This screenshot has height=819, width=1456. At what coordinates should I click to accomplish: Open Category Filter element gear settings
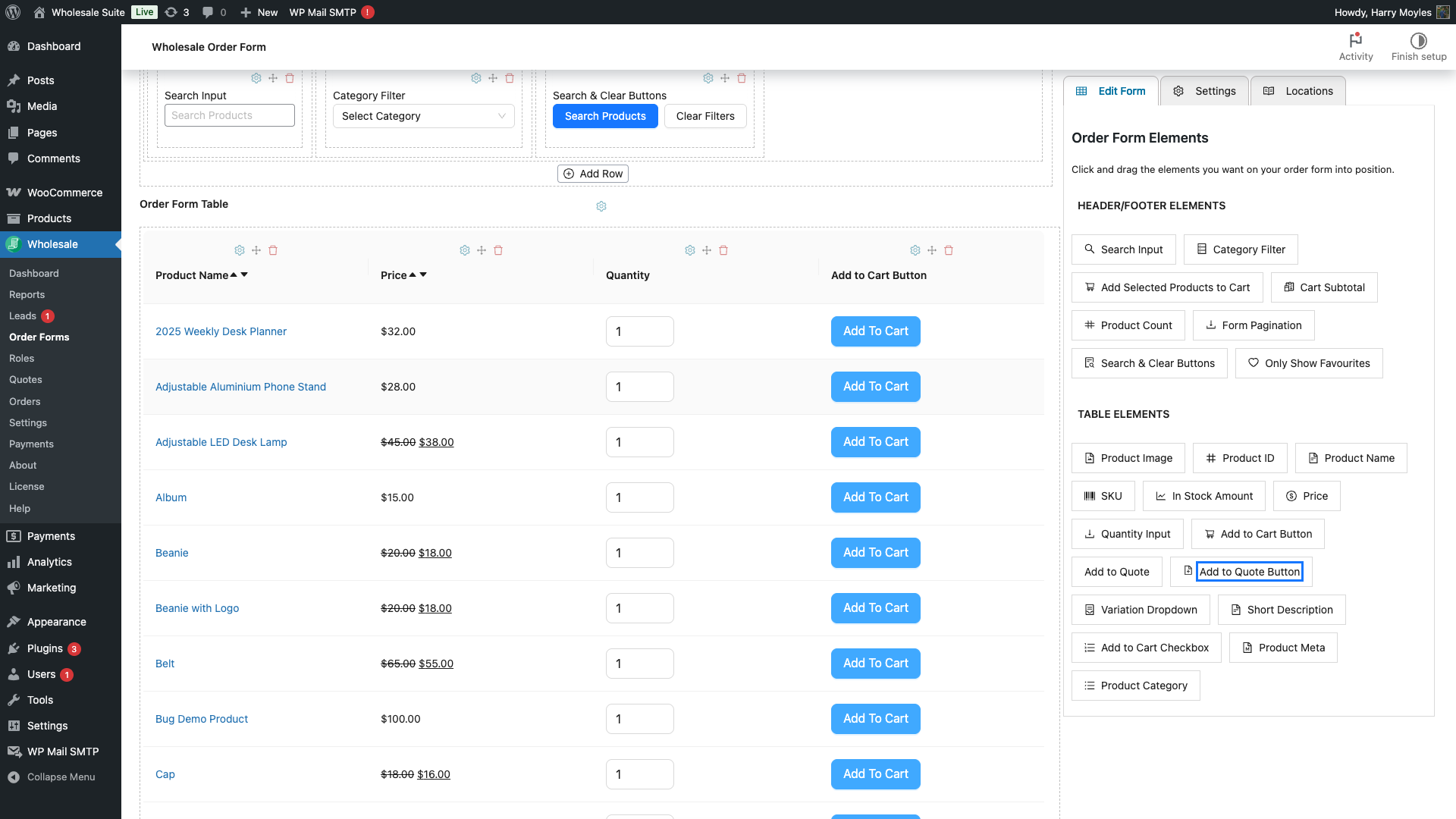pos(476,78)
